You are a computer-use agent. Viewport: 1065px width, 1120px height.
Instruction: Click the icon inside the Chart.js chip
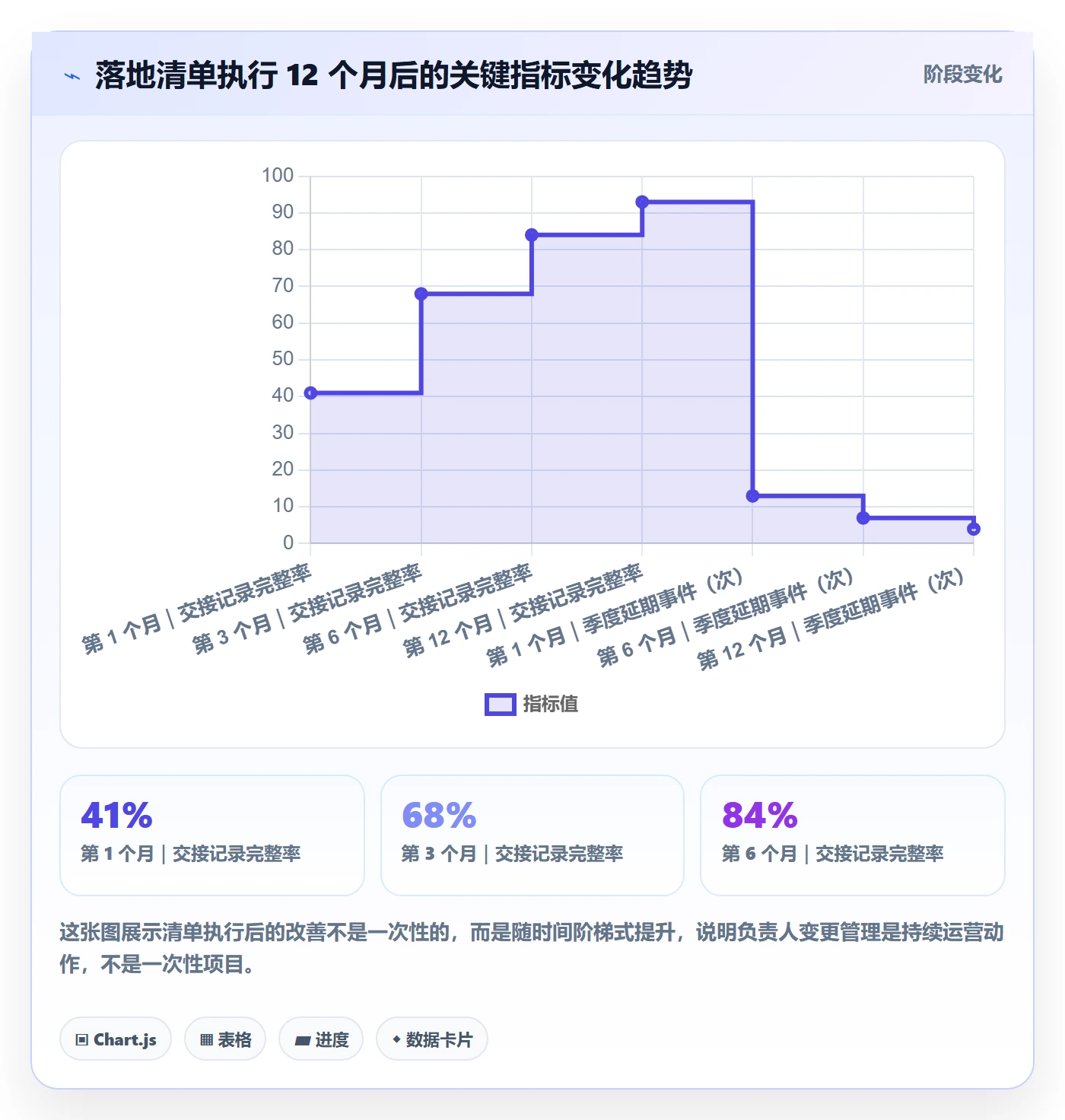(82, 1040)
